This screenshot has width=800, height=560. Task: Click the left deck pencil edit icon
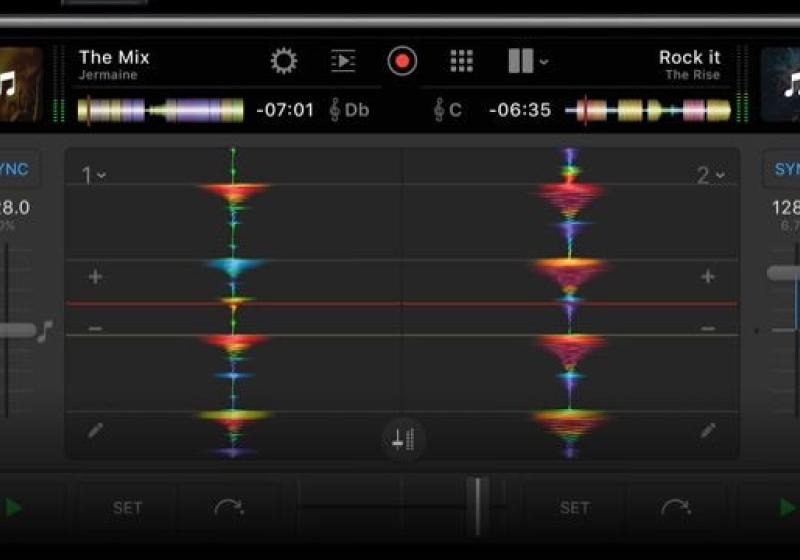(x=96, y=431)
